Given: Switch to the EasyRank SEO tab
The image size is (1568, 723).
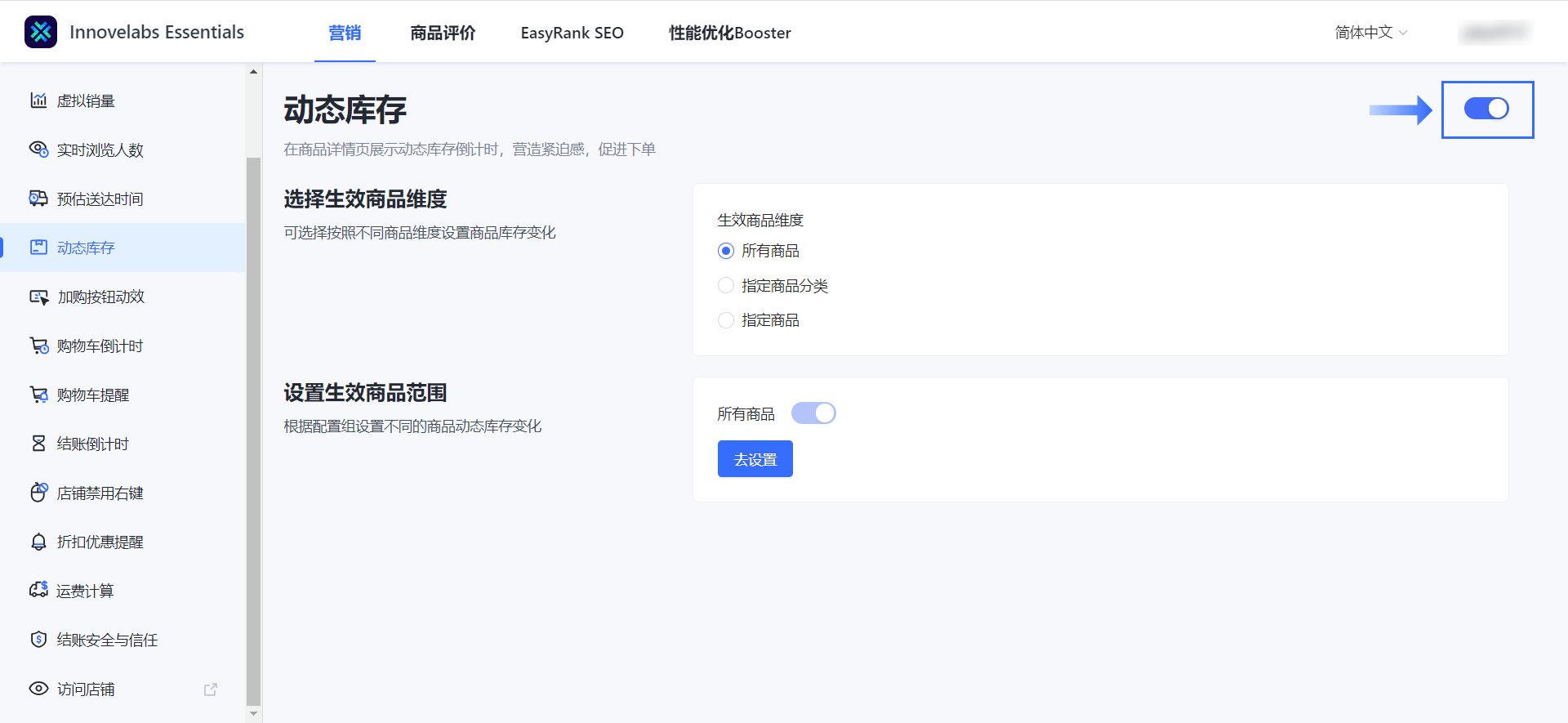Looking at the screenshot, I should (x=572, y=33).
